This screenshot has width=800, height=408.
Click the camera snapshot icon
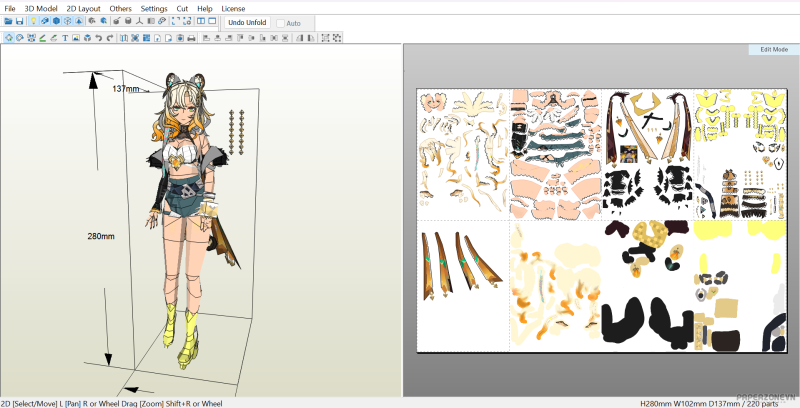click(x=180, y=38)
